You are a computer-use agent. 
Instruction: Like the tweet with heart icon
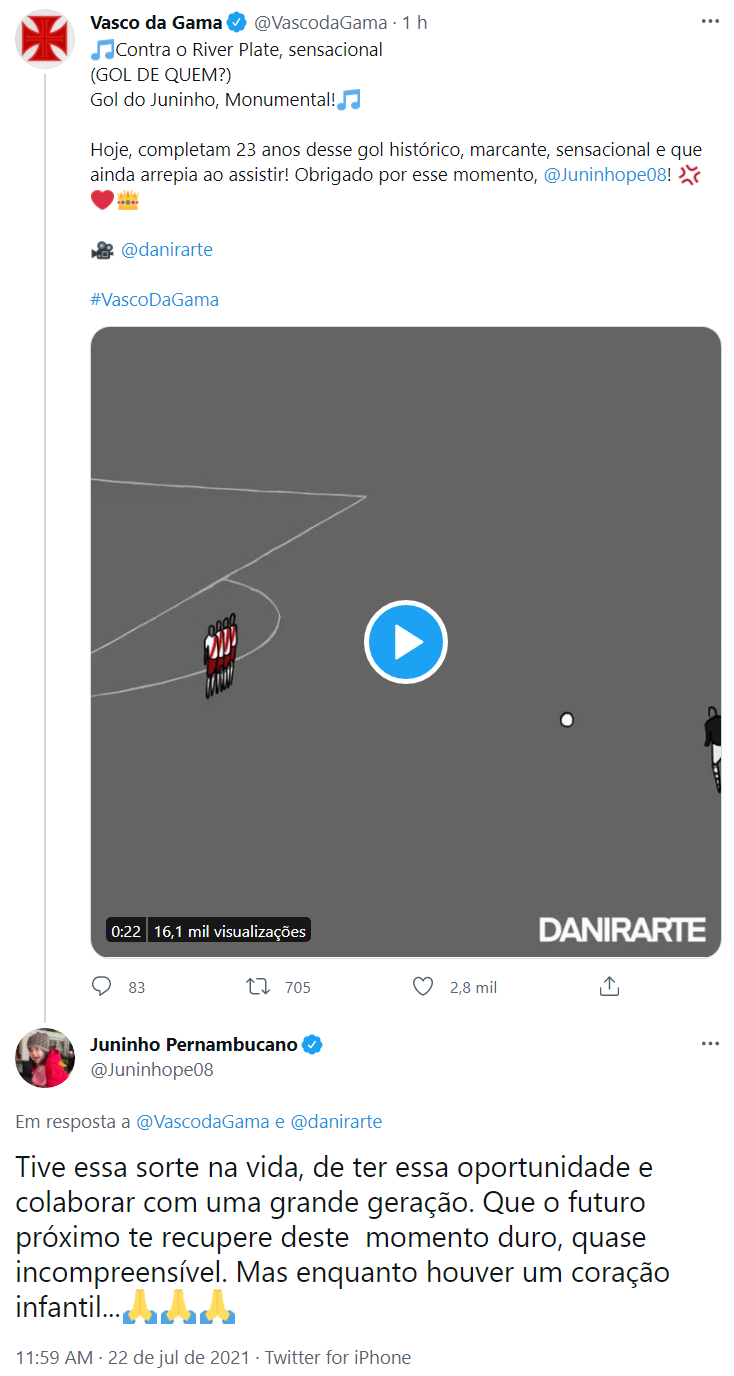[423, 987]
